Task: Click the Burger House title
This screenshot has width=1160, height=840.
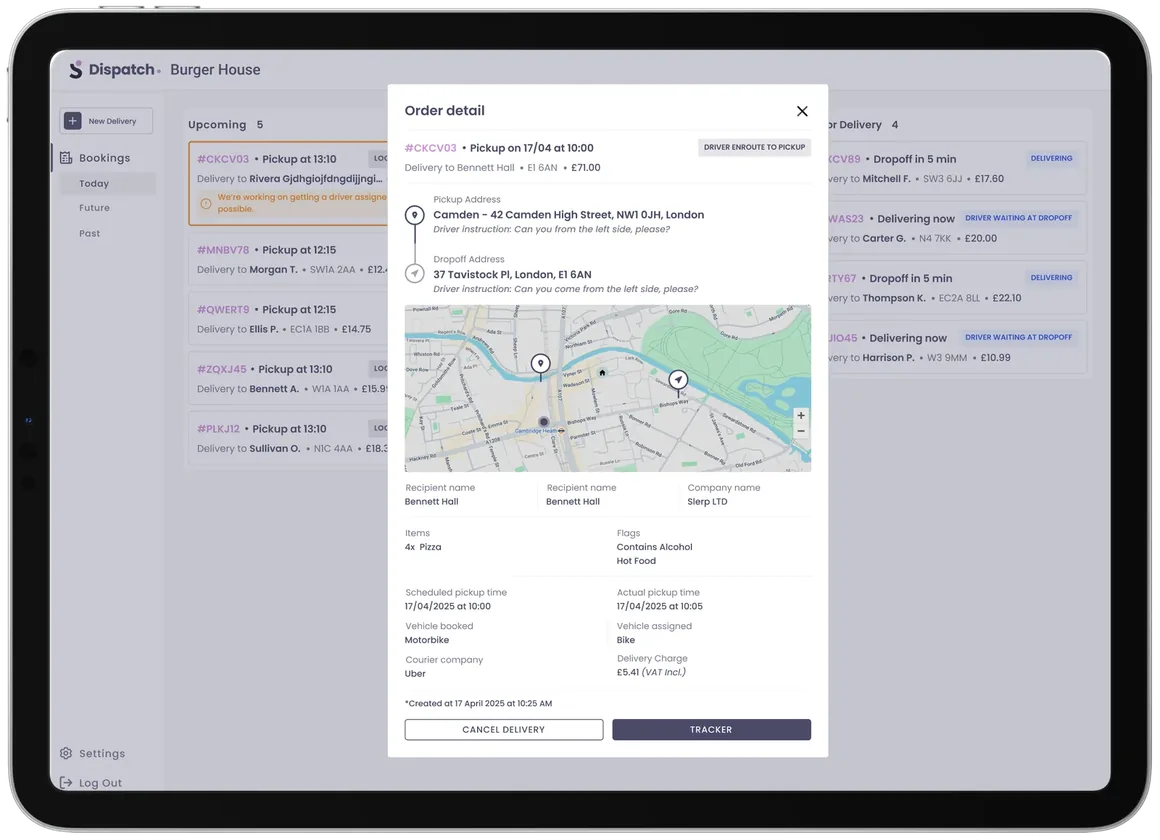Action: click(x=215, y=70)
